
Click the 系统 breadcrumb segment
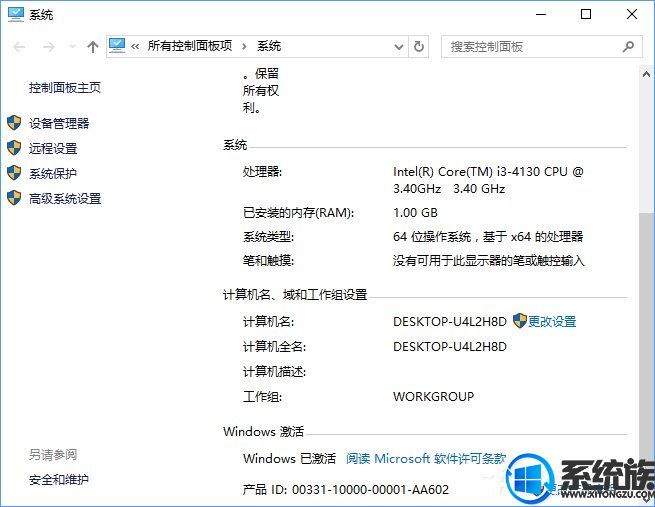click(x=269, y=46)
